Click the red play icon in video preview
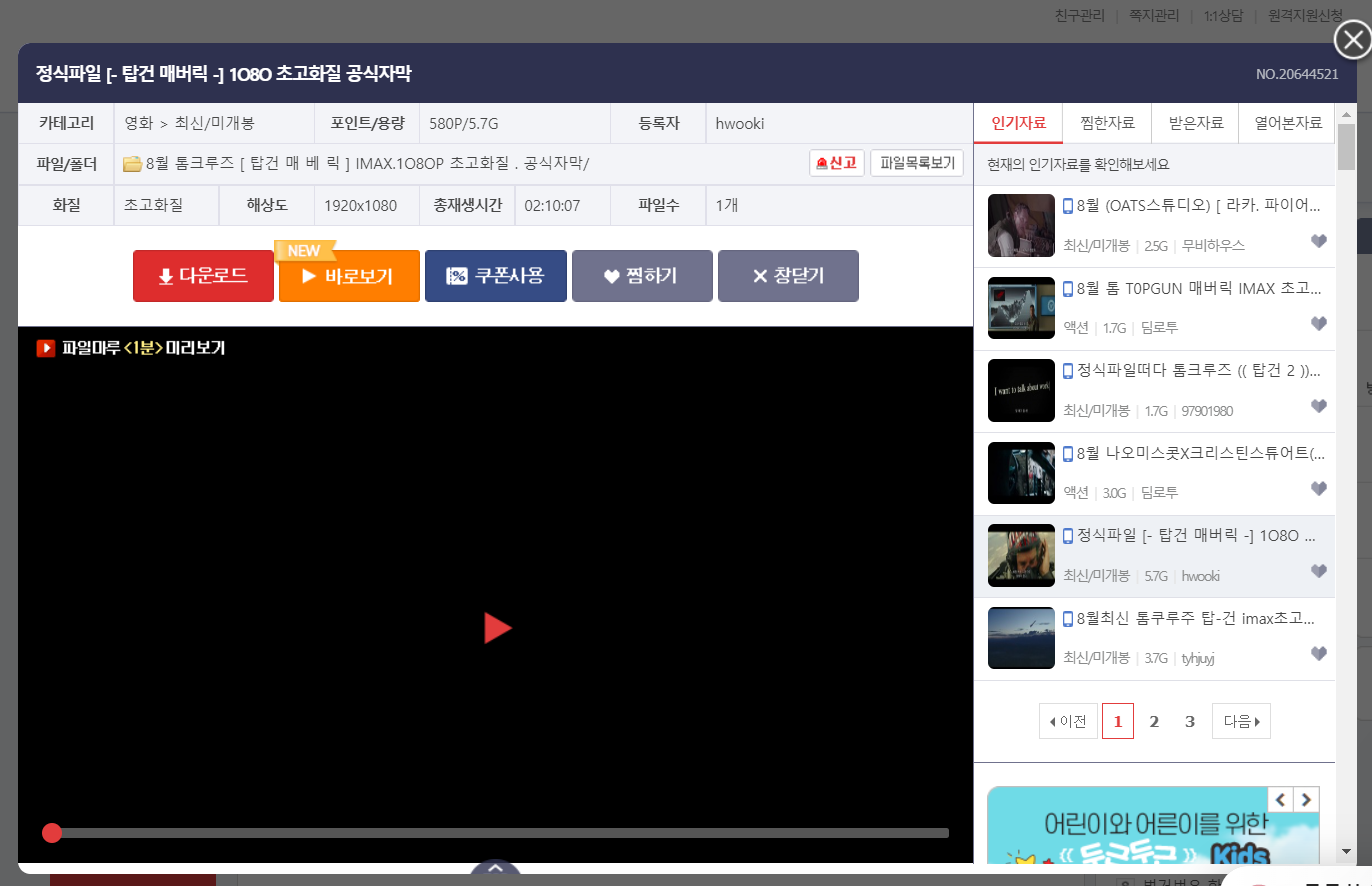This screenshot has height=886, width=1372. 497,628
